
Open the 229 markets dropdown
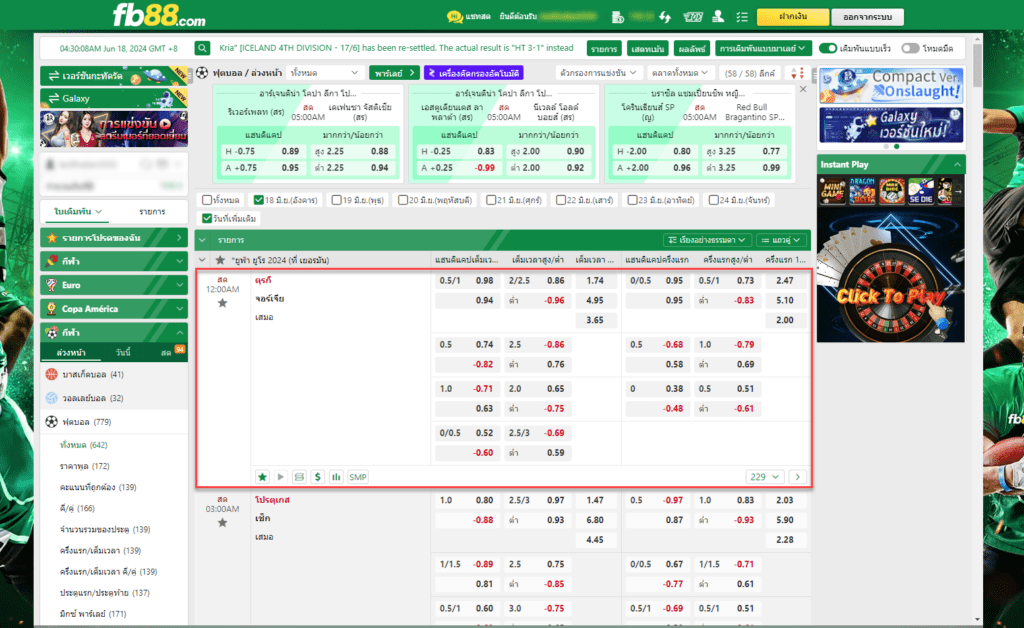tap(764, 477)
